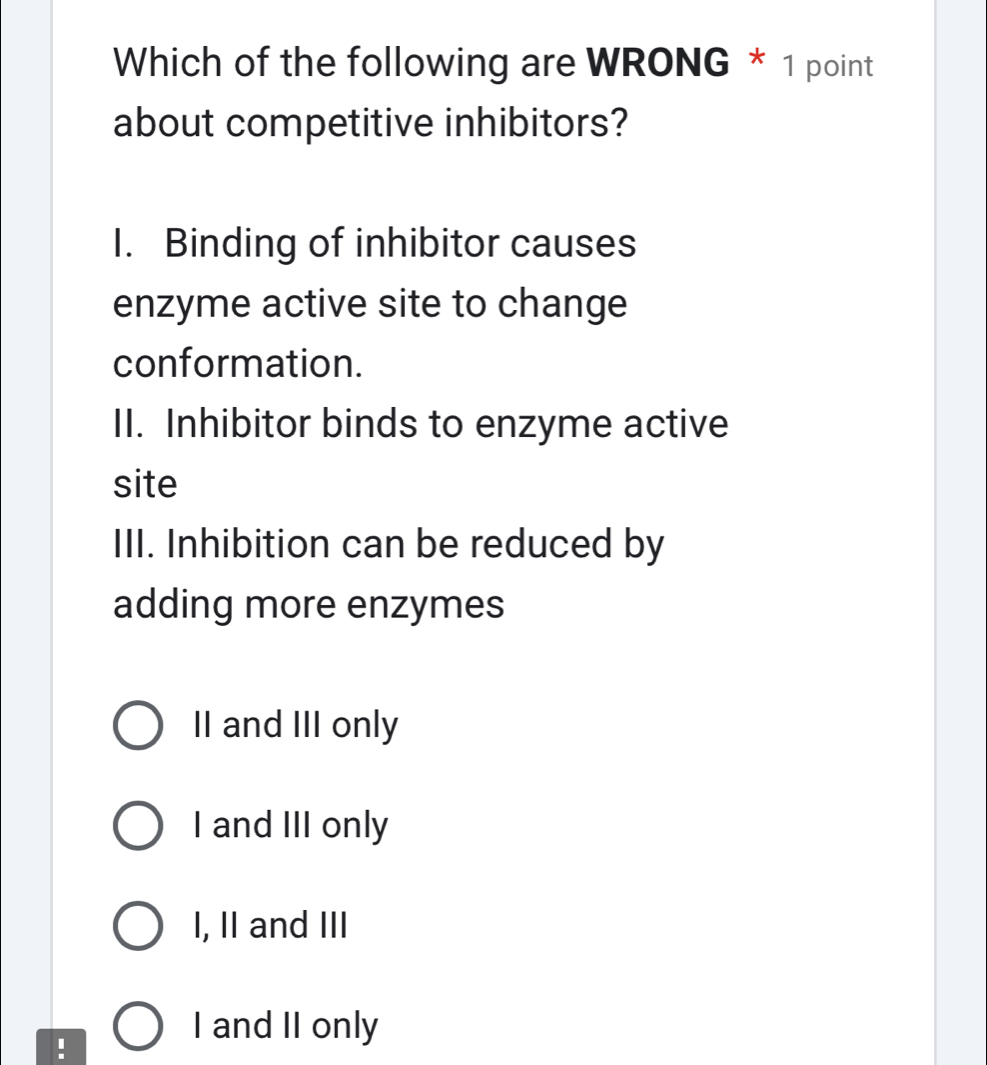Click the radio circle beside 'I and III only'
The image size is (987, 1065).
point(138,825)
